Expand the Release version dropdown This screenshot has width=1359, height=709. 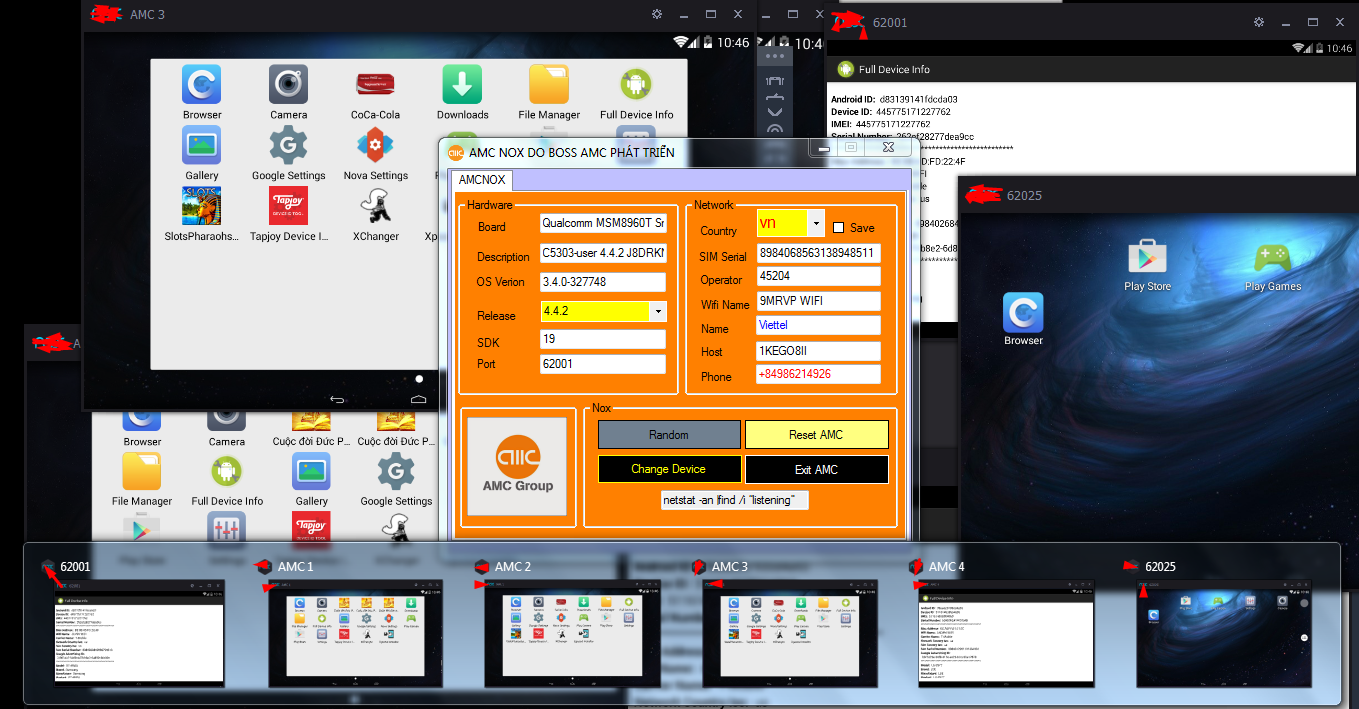click(x=658, y=311)
